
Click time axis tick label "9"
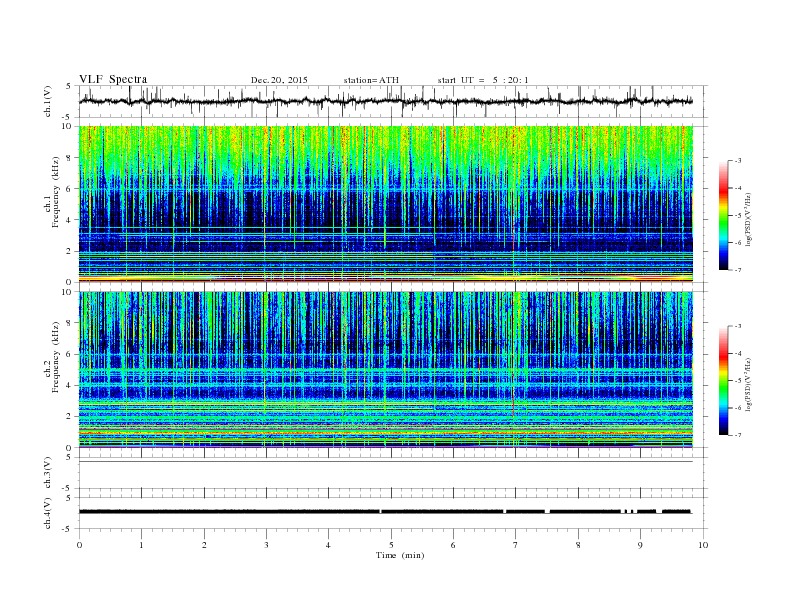coord(640,545)
